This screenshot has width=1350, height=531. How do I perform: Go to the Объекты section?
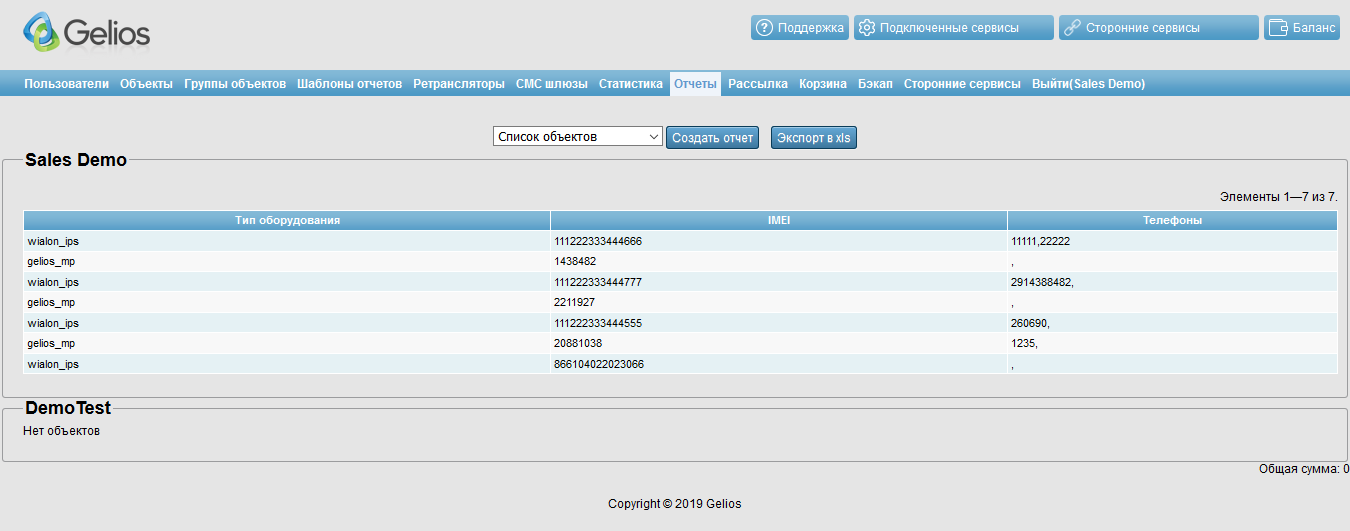point(146,84)
